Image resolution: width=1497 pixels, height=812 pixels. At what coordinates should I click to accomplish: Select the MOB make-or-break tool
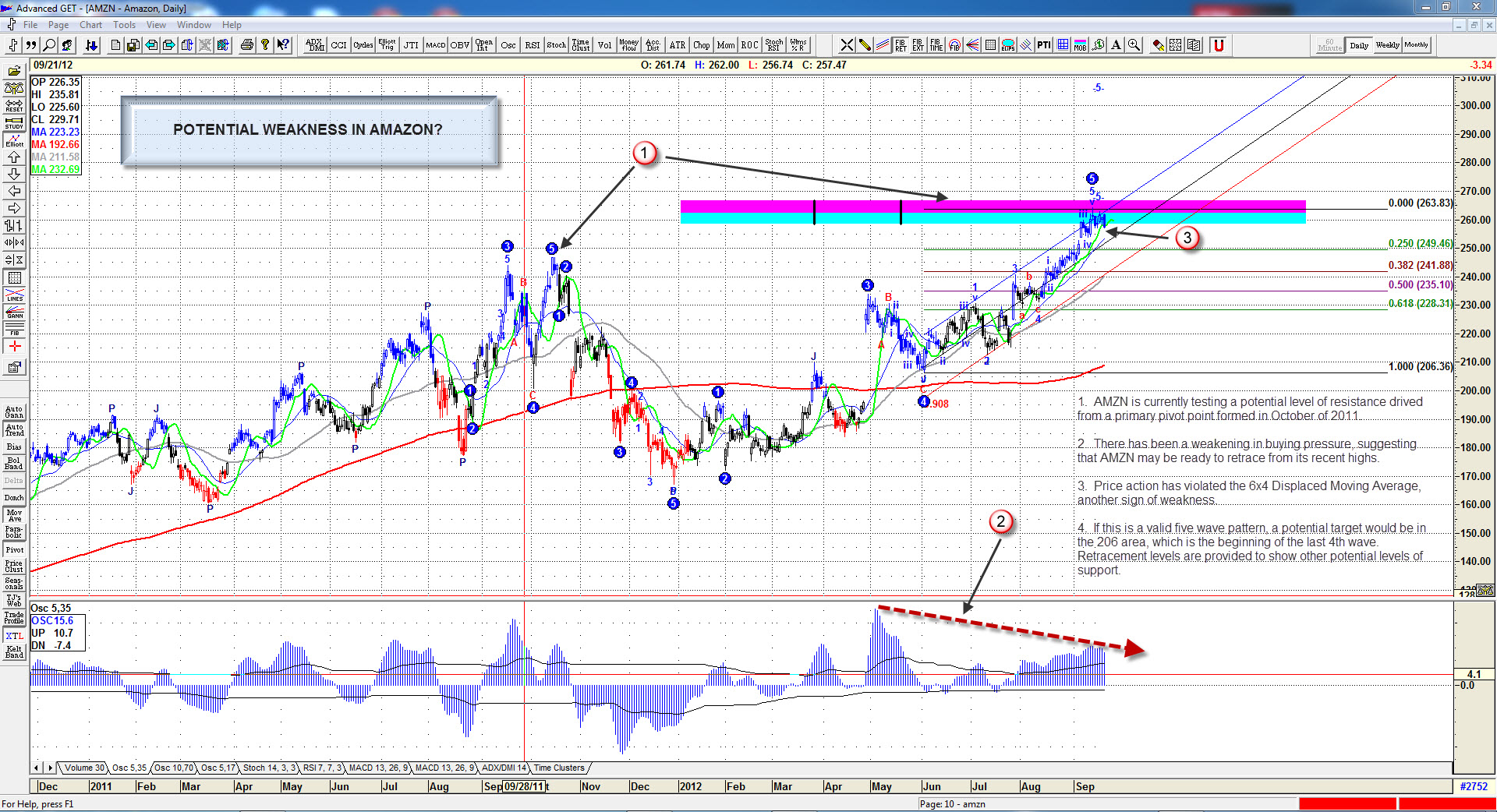pyautogui.click(x=1080, y=45)
